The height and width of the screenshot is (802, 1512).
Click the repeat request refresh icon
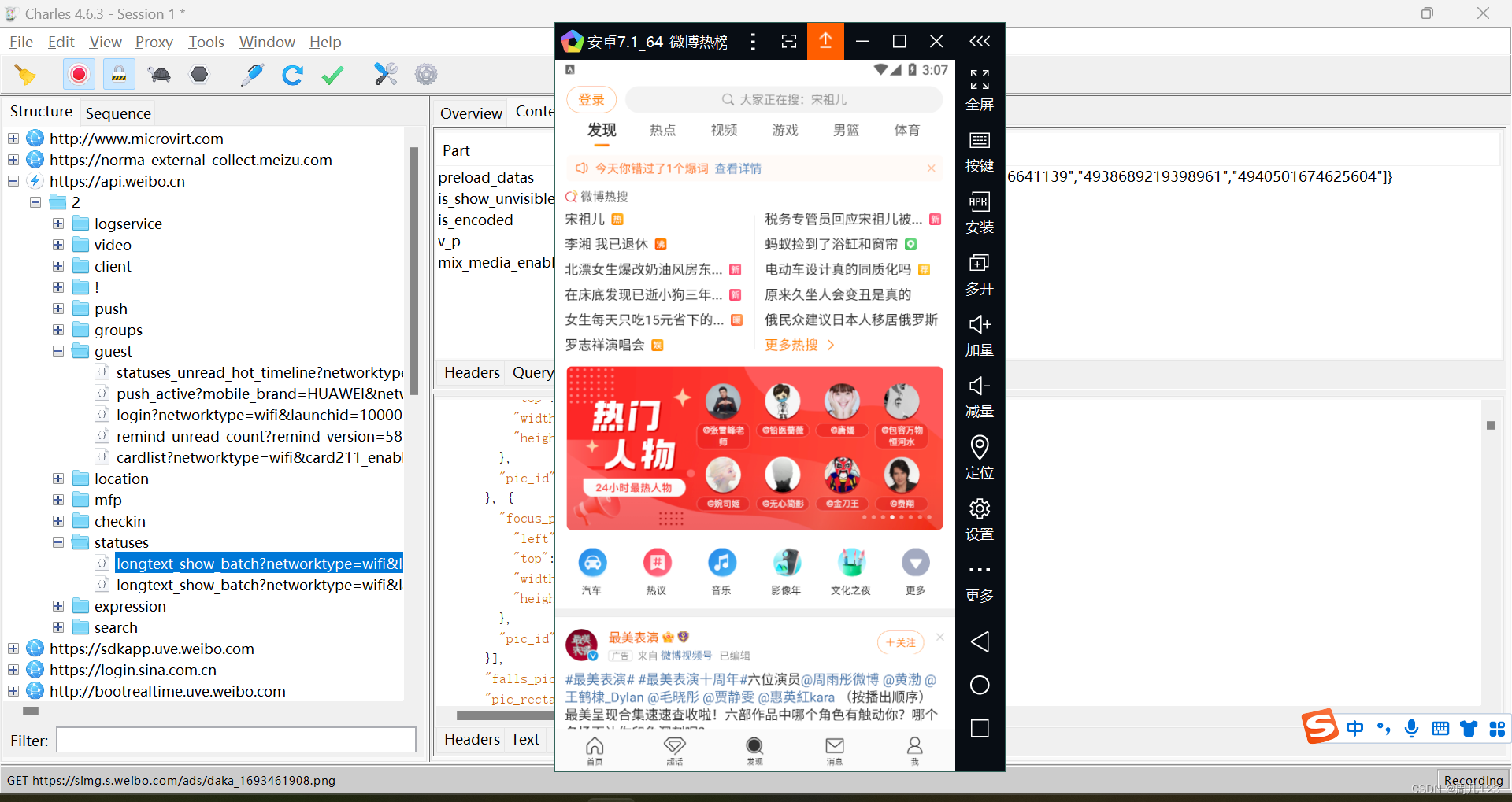(292, 75)
